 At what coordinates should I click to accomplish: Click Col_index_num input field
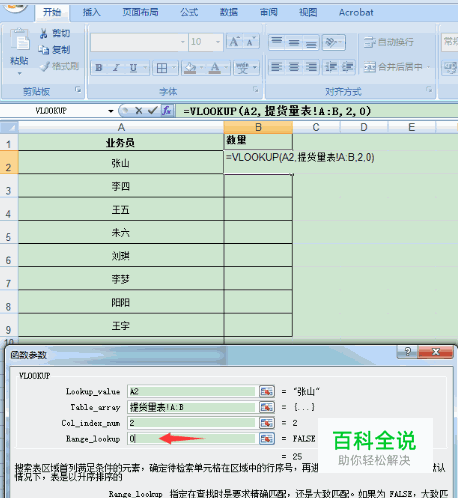coord(192,423)
